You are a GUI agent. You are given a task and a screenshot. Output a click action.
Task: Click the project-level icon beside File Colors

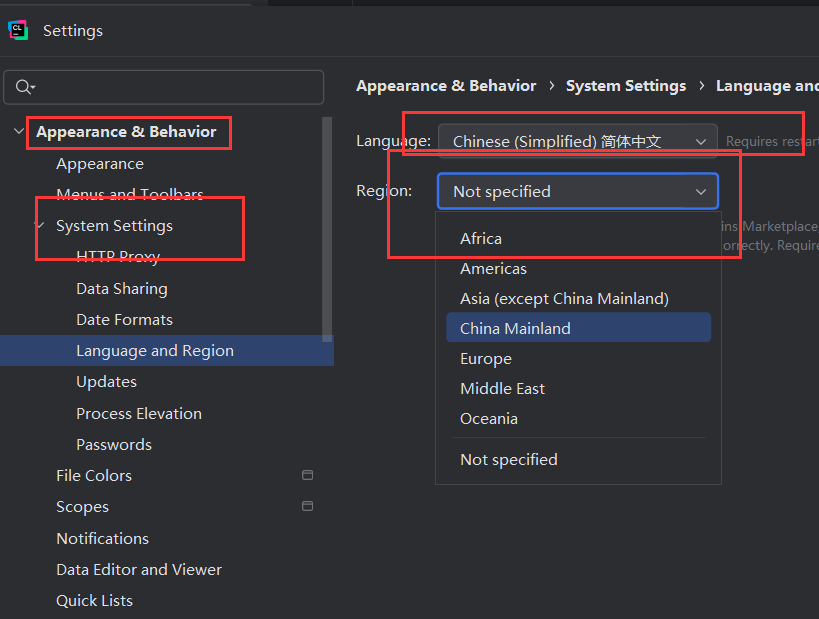[308, 476]
